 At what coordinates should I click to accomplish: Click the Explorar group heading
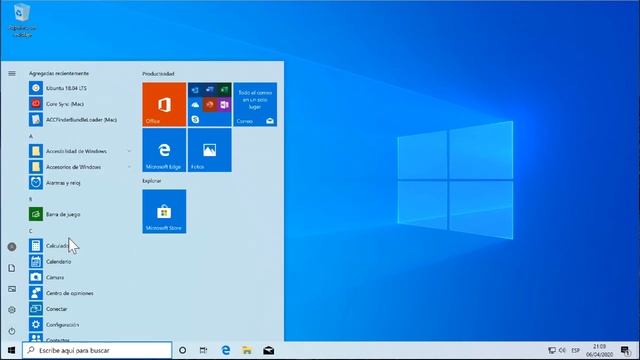152,181
